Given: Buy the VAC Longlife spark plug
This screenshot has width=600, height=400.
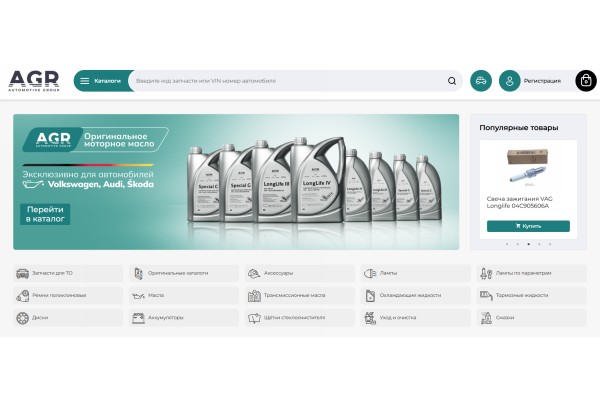Looking at the screenshot, I should point(528,226).
